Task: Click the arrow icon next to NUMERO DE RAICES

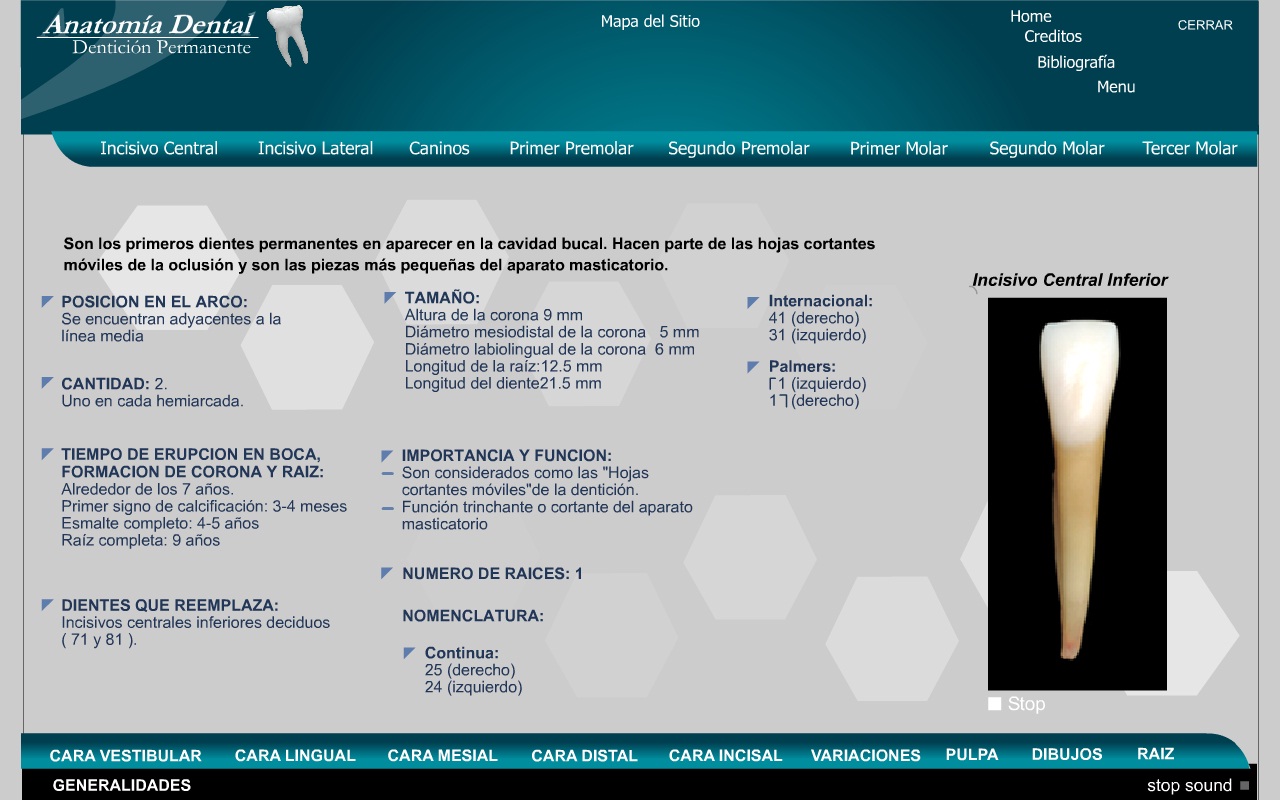Action: (385, 571)
